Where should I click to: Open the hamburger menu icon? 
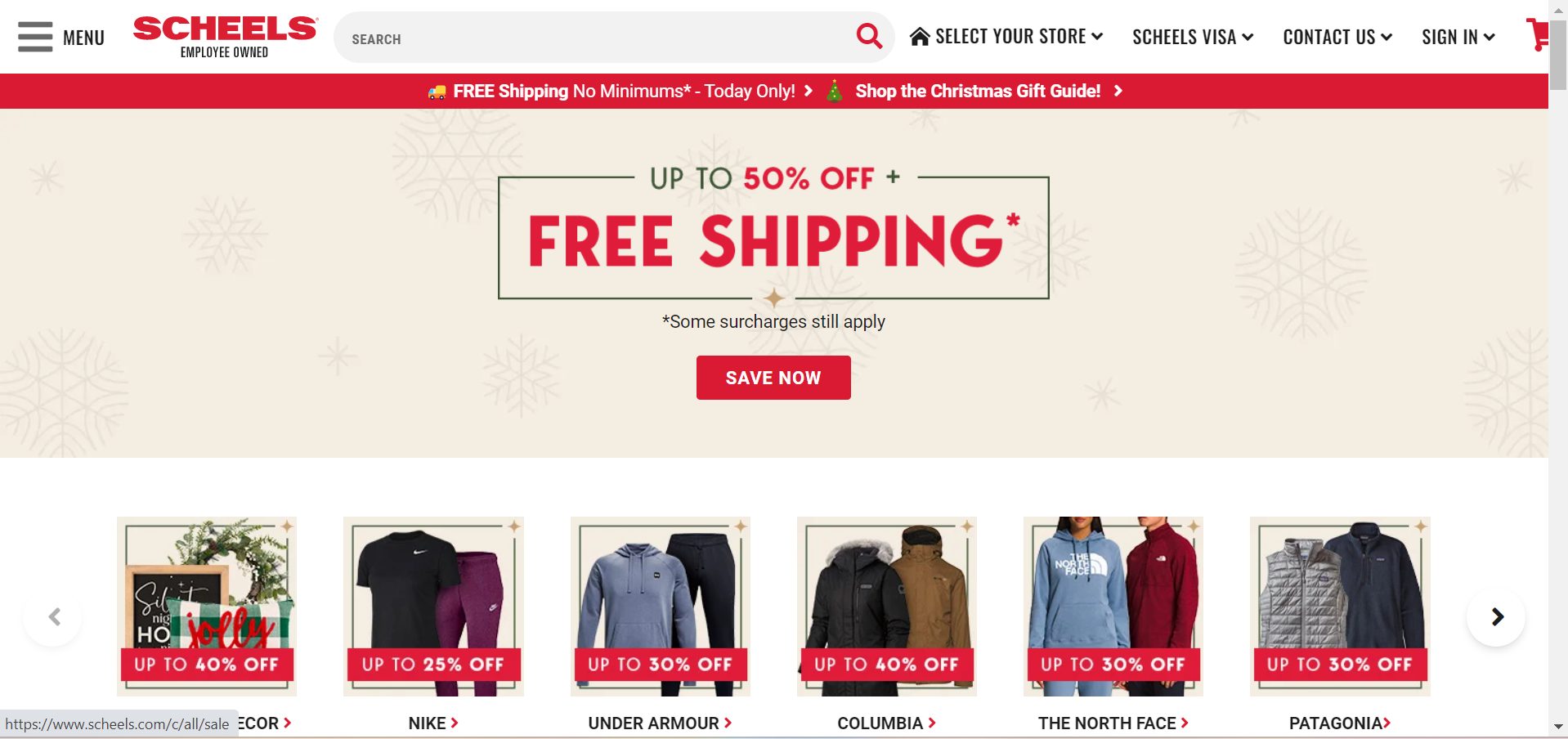pos(35,37)
